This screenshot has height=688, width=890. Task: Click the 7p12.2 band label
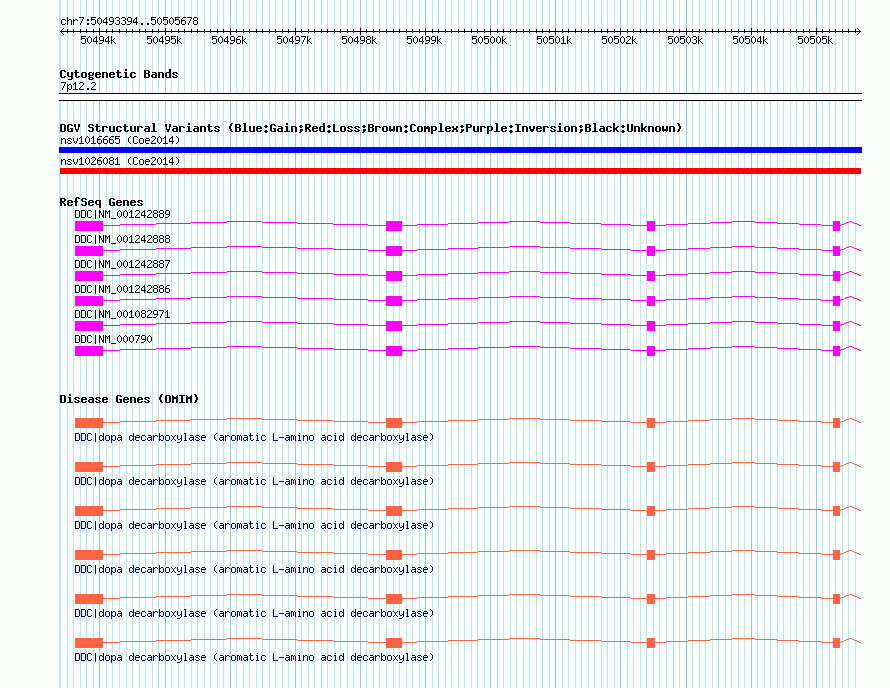(78, 86)
